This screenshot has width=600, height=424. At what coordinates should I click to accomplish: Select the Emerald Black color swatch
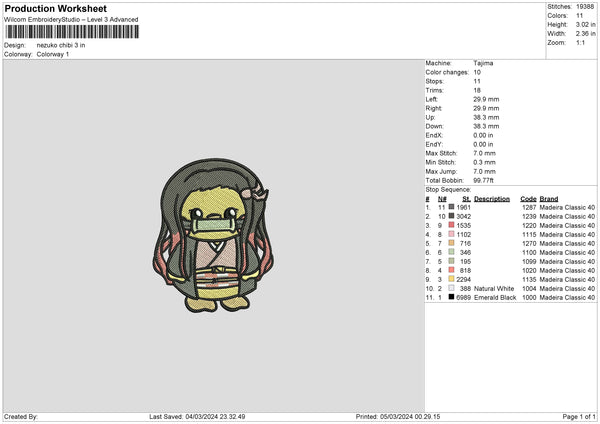pyautogui.click(x=452, y=297)
